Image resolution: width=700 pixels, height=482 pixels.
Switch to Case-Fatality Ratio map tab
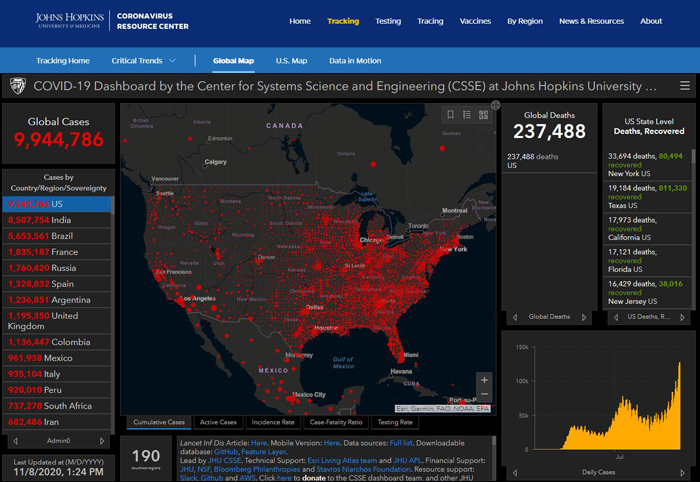[x=336, y=422]
